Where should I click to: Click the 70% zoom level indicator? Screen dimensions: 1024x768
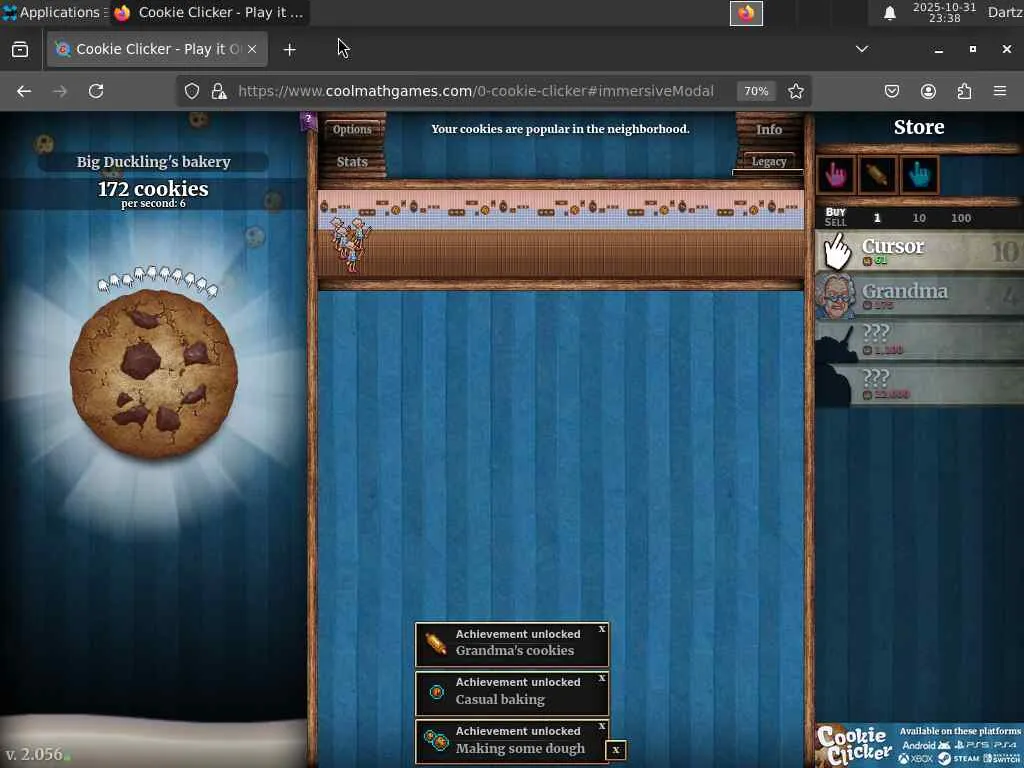[756, 91]
